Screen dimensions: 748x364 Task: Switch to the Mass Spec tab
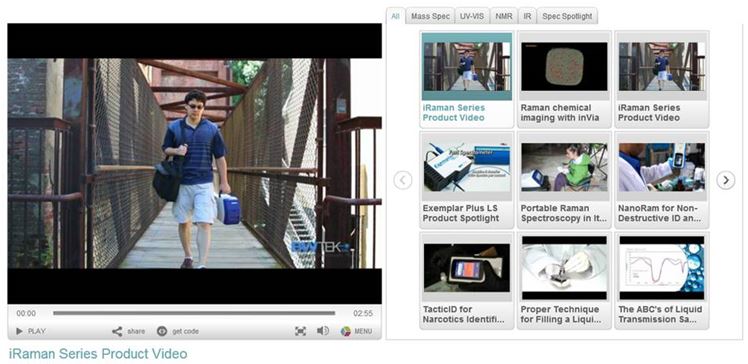point(430,16)
